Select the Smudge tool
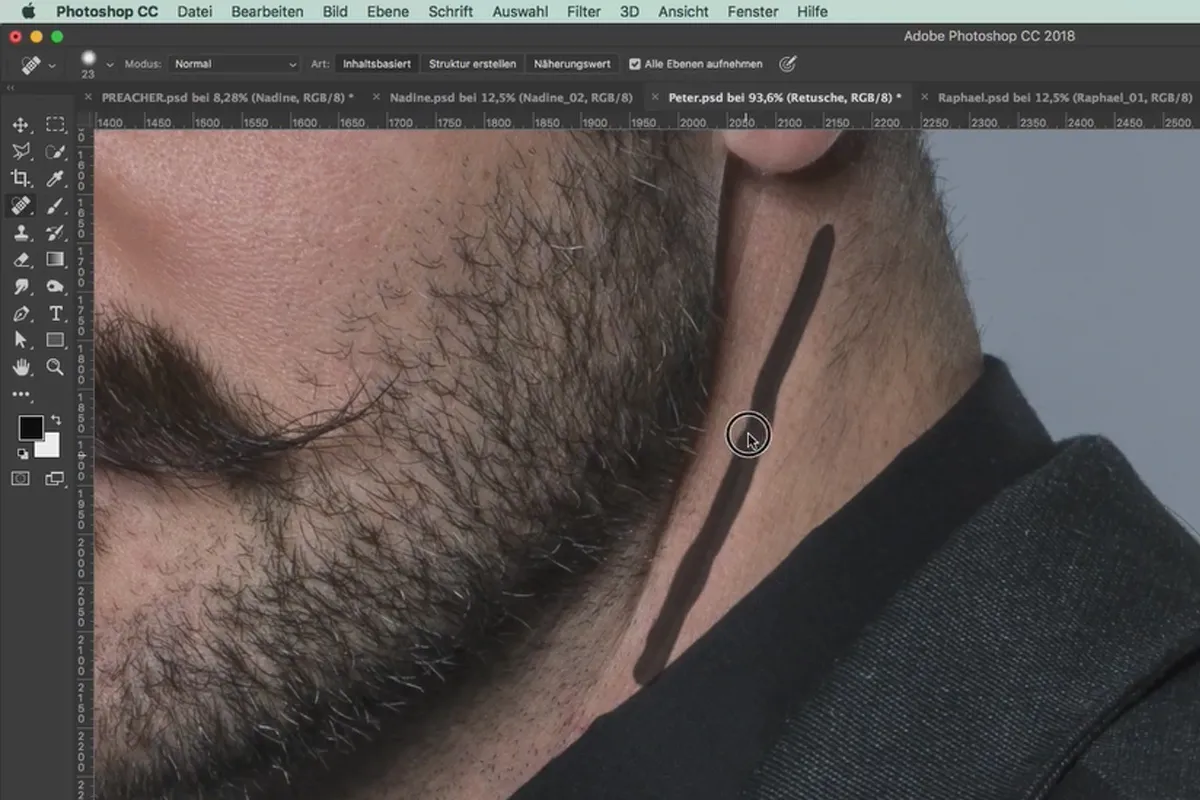1200x800 pixels. [21, 287]
